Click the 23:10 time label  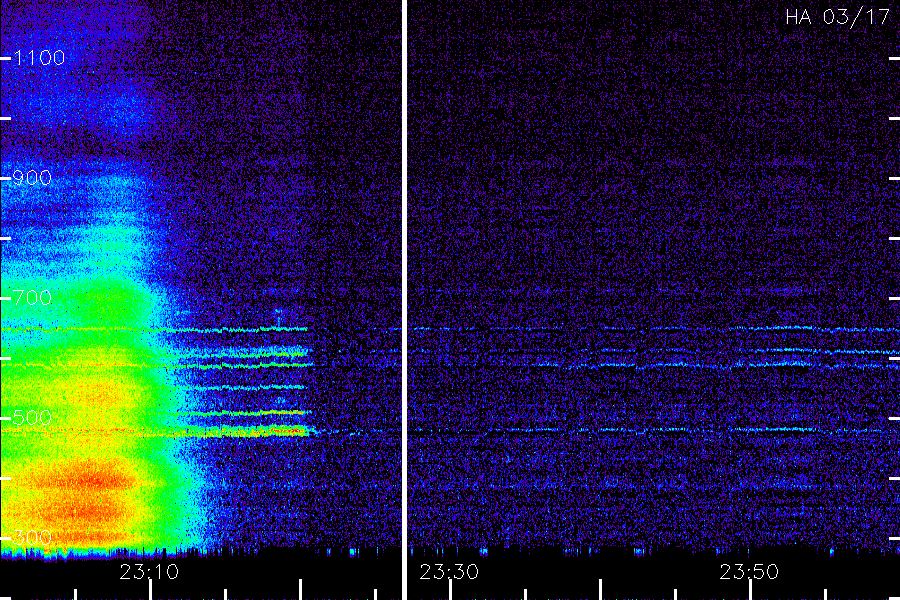(x=149, y=572)
